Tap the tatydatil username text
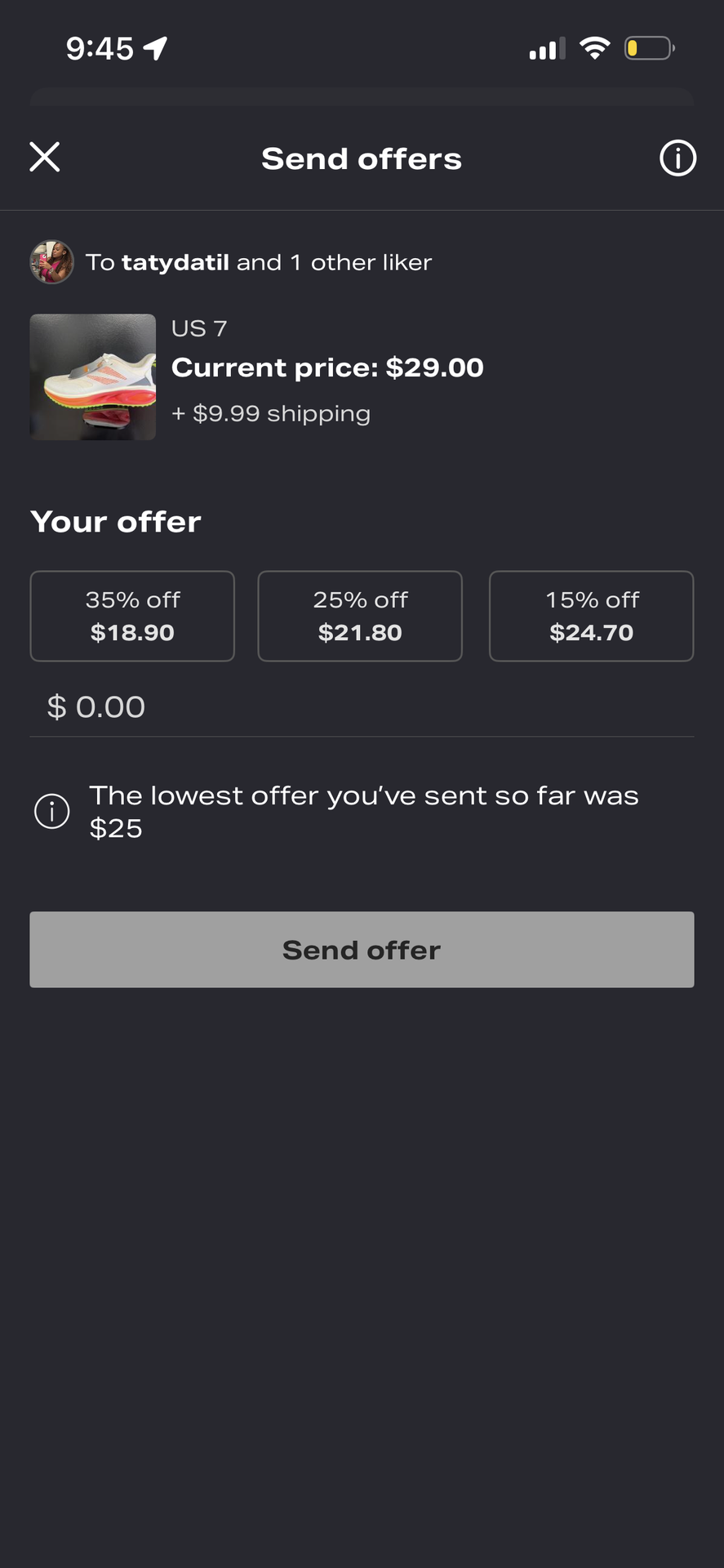The image size is (724, 1568). 175,262
